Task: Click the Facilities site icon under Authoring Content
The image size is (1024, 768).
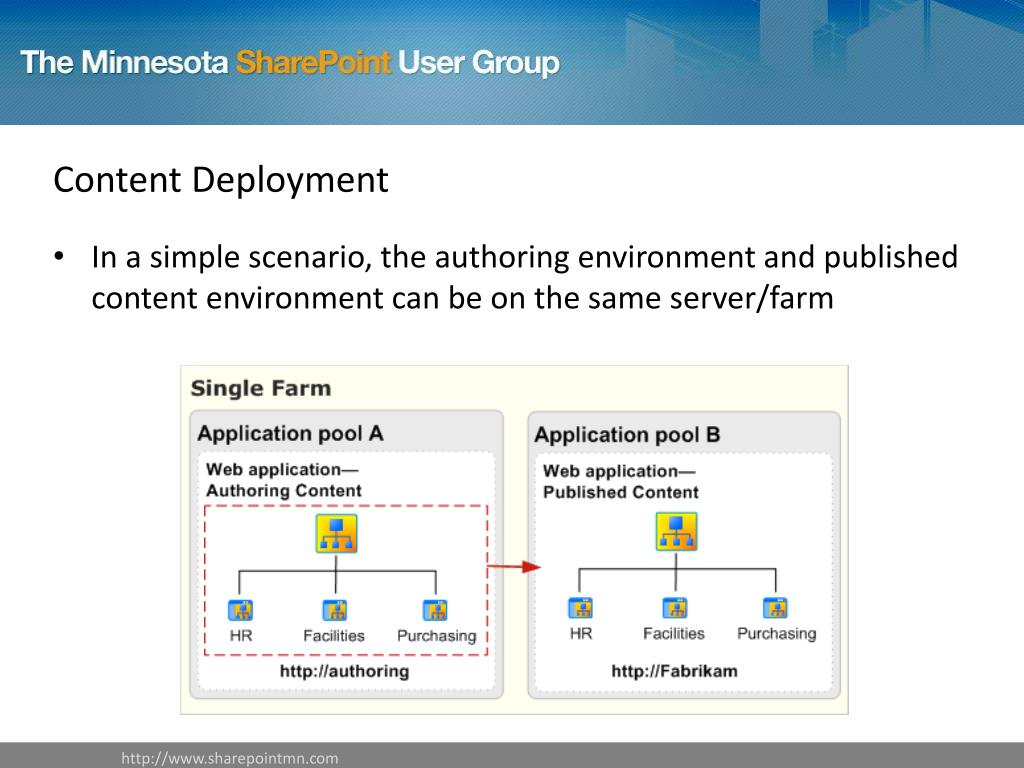Action: 335,611
